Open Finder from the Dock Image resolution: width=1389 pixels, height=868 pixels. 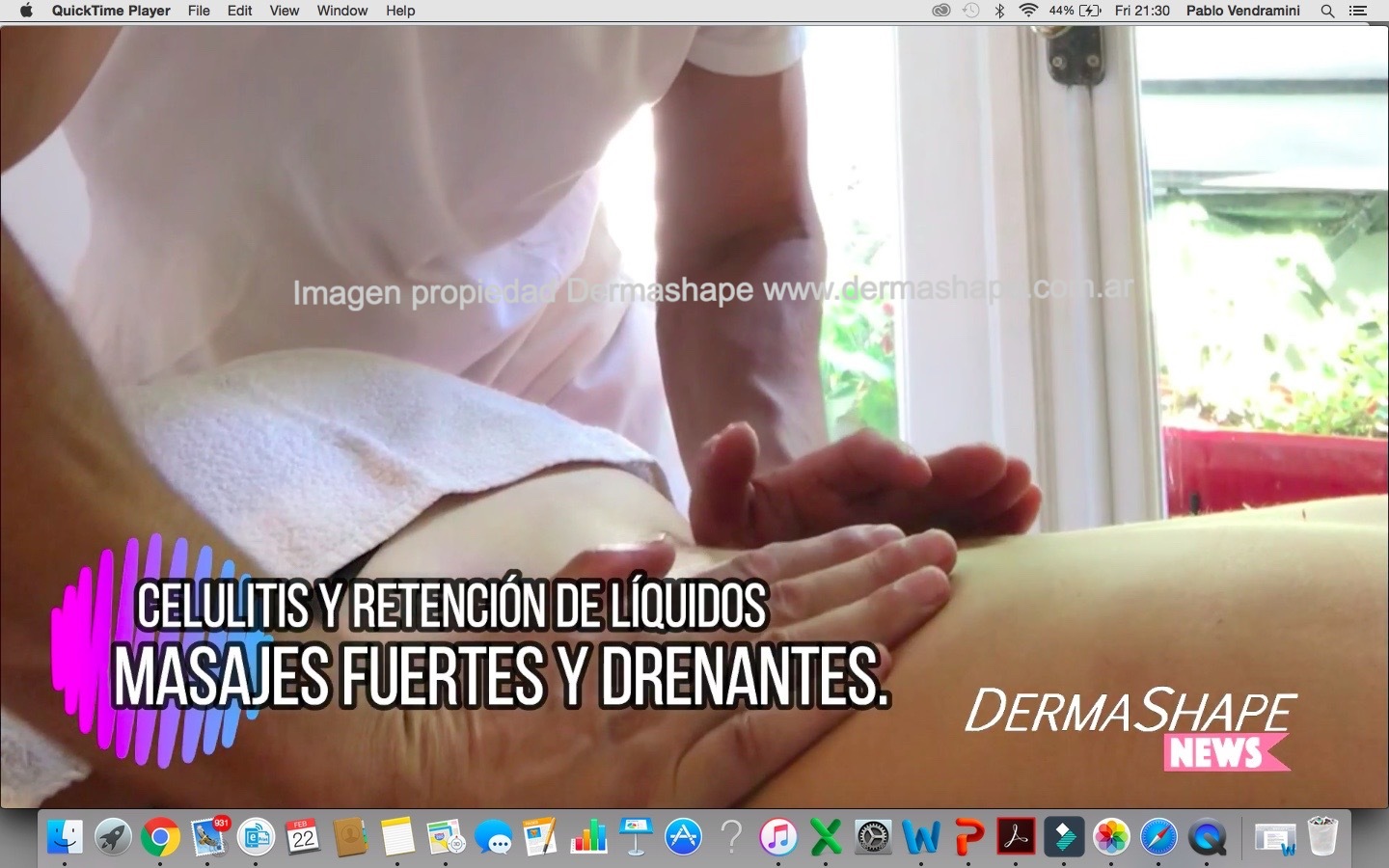pyautogui.click(x=66, y=837)
